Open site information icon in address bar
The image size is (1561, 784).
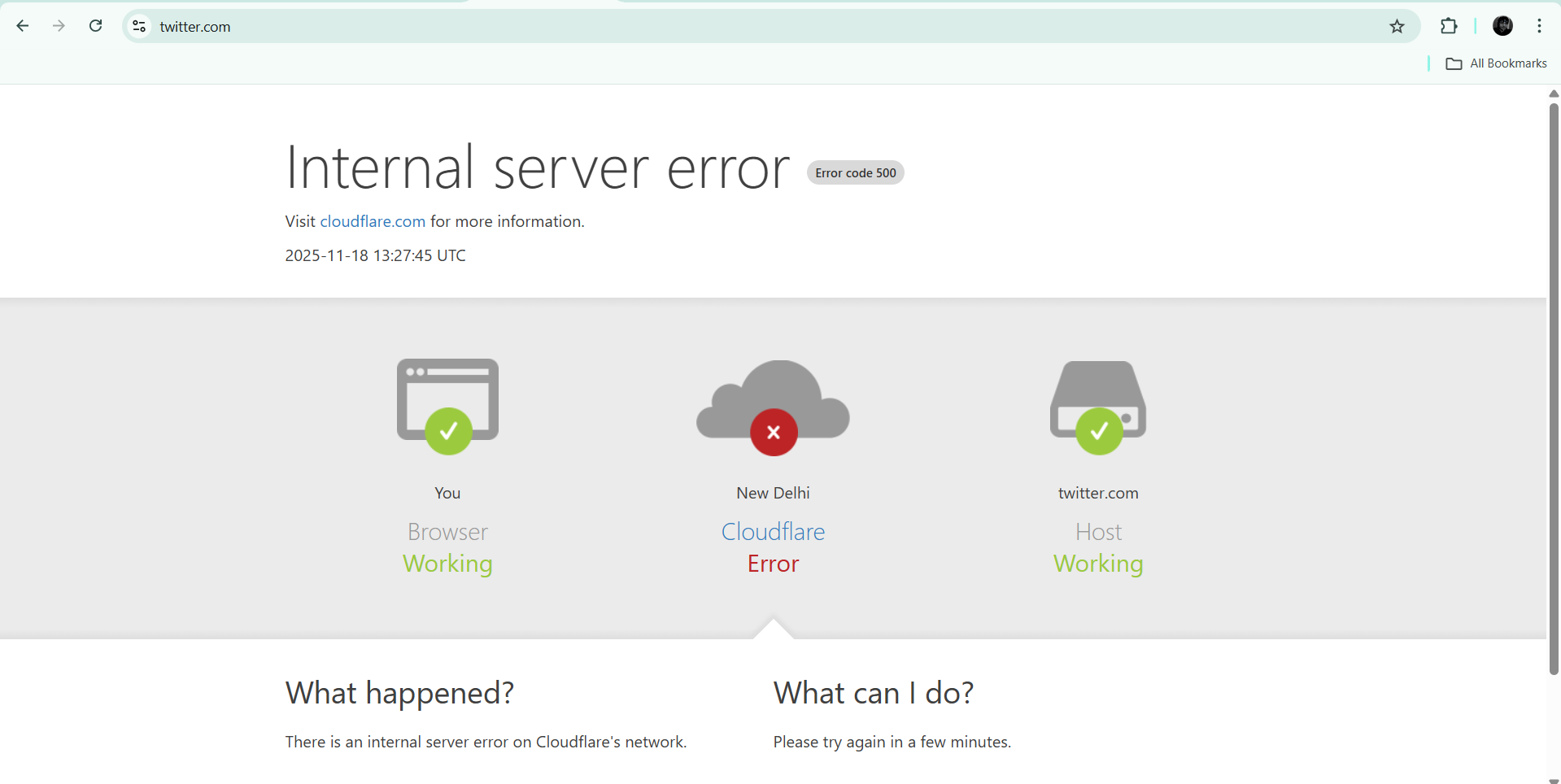[139, 27]
